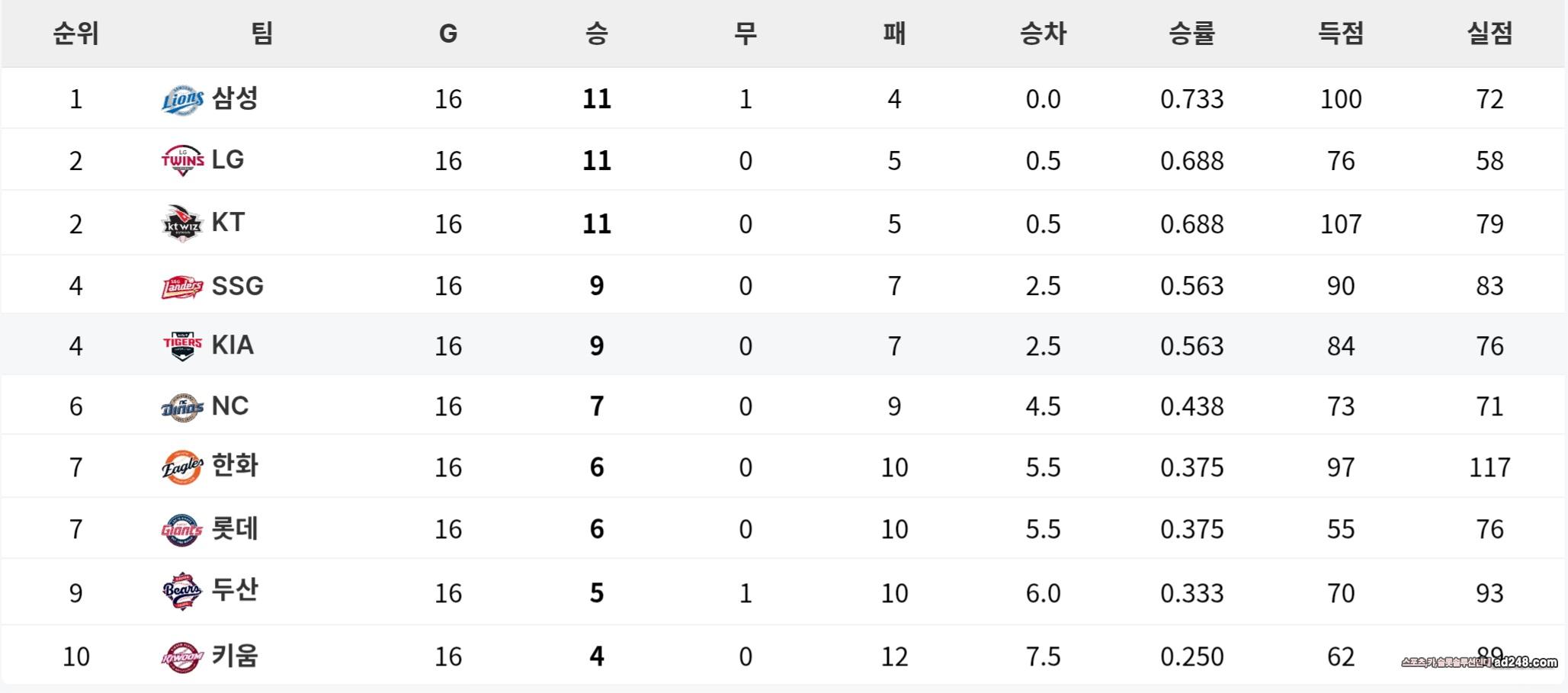Click the SSG Landers team logo

[x=182, y=287]
